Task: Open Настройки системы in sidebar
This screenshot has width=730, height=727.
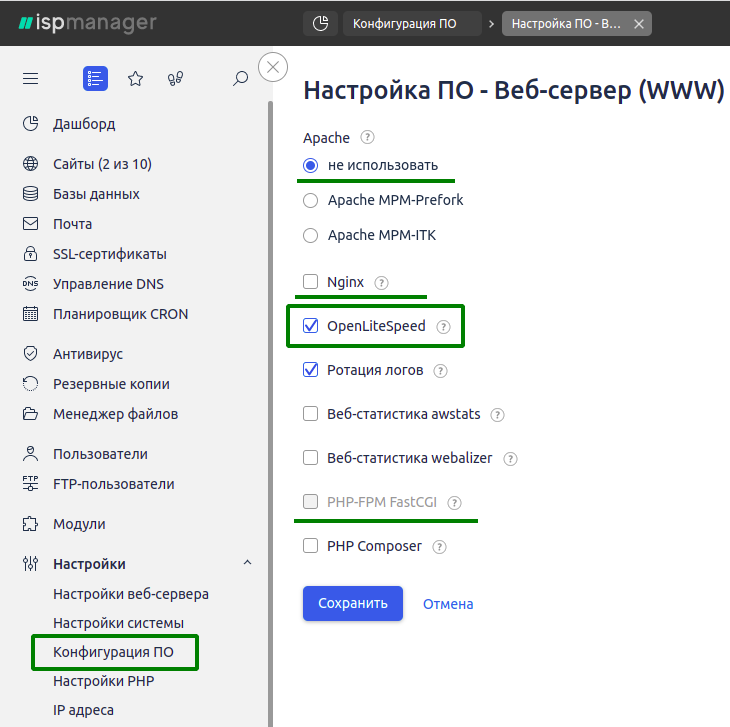Action: [x=118, y=623]
